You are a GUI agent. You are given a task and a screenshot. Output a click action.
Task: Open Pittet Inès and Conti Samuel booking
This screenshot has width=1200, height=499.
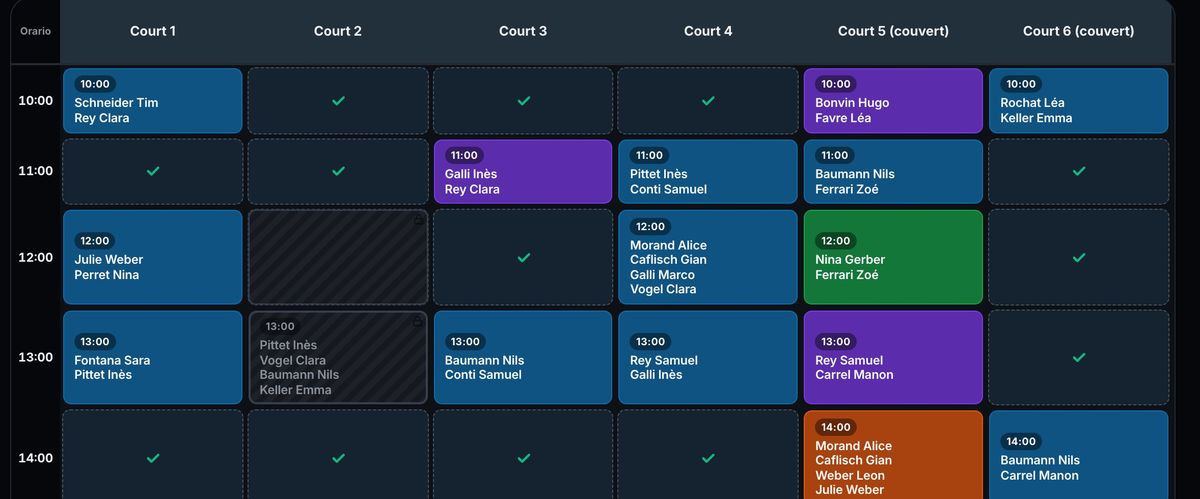[x=708, y=171]
